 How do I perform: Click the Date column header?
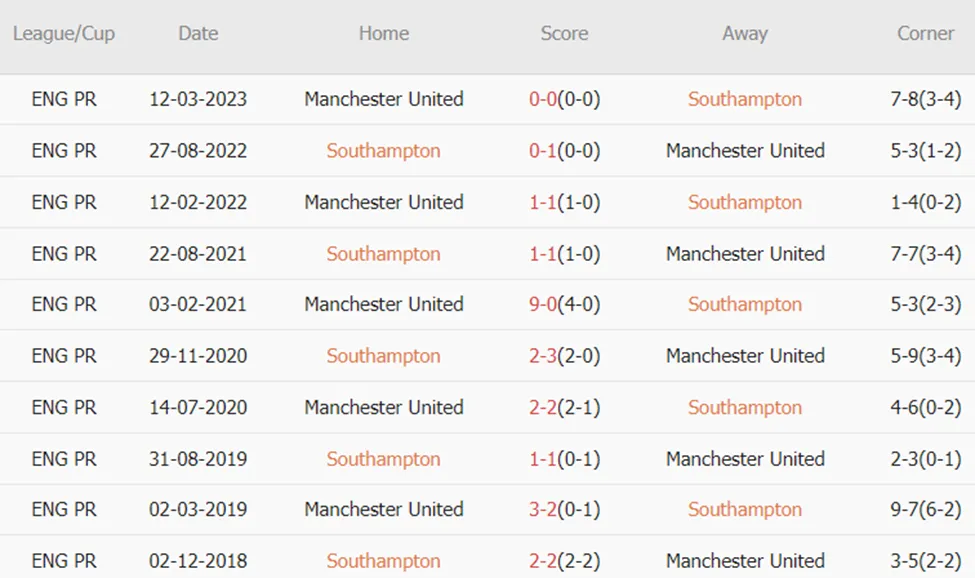(198, 34)
